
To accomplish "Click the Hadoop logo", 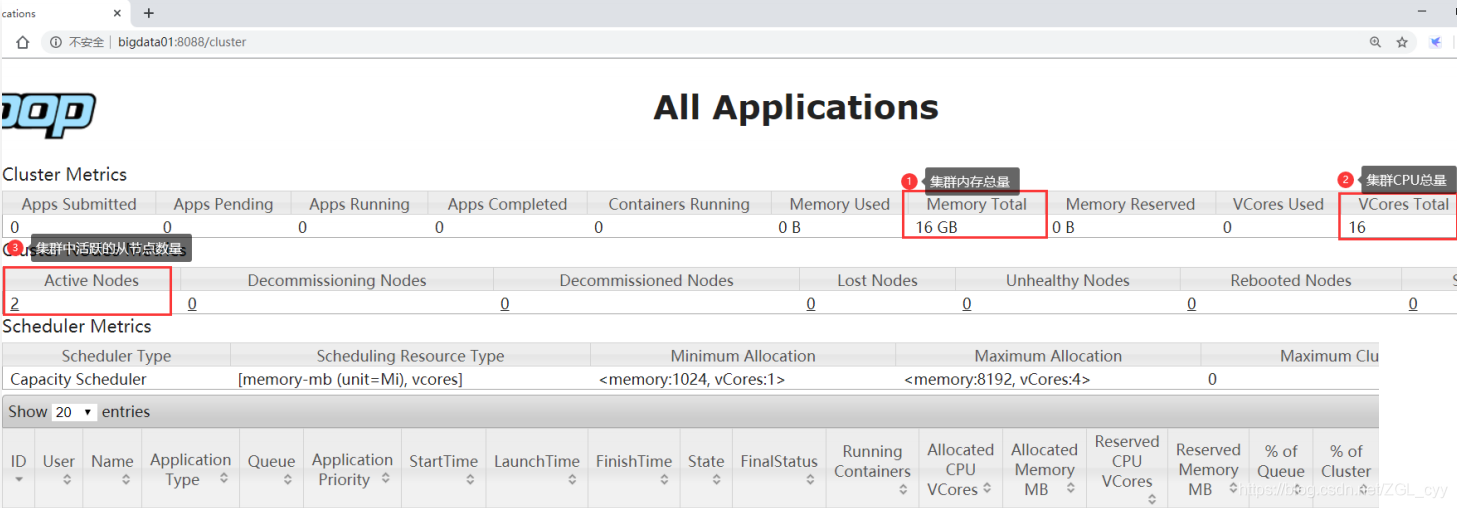I will click(x=48, y=113).
